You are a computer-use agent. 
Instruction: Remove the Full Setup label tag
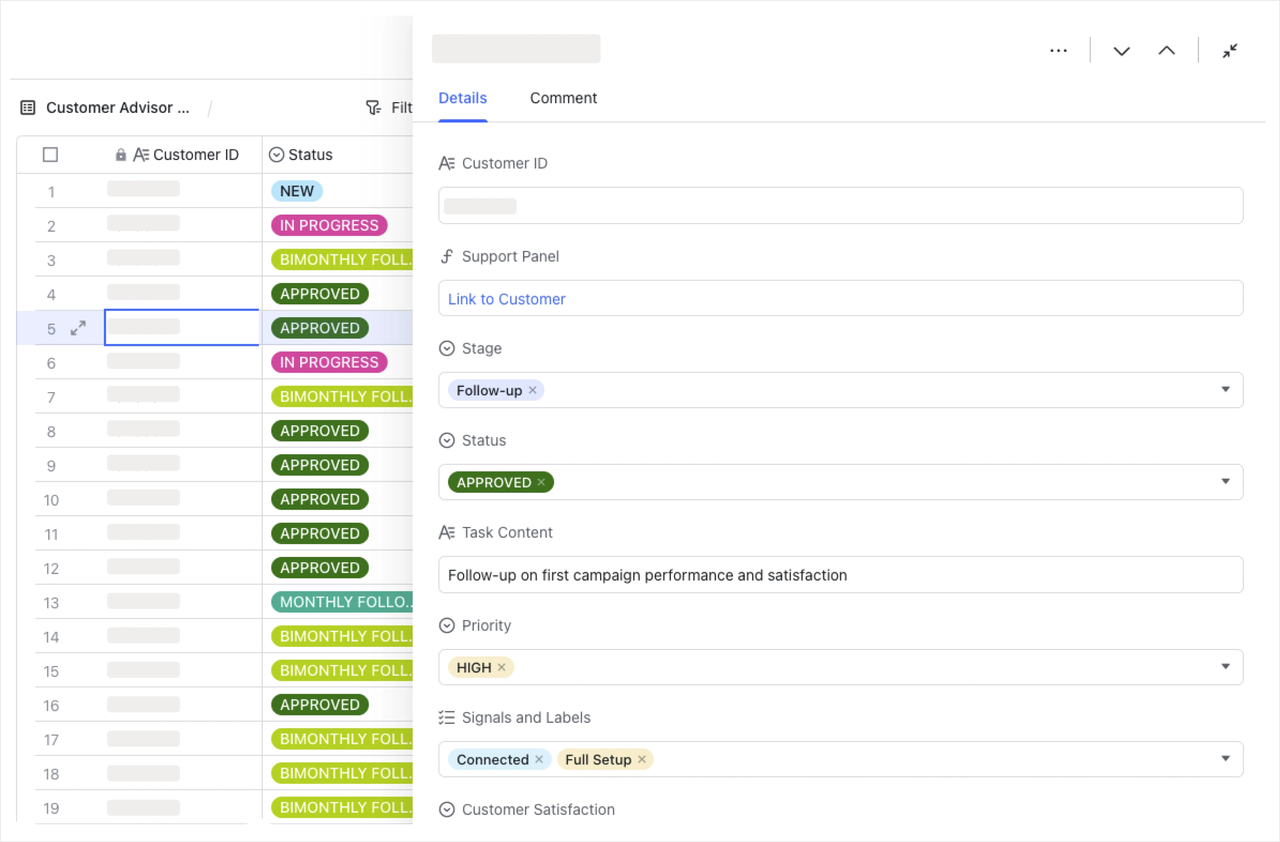click(642, 760)
